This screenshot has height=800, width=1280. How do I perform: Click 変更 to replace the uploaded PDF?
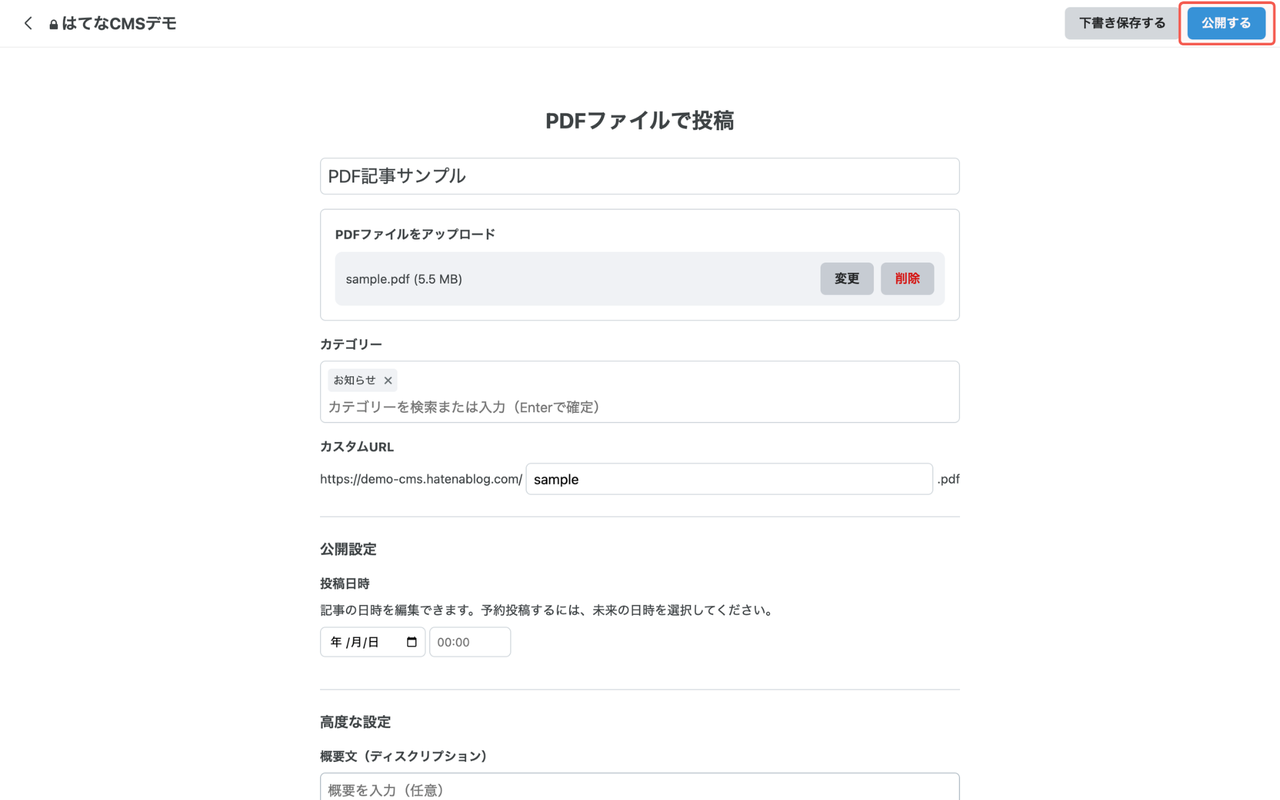[846, 279]
